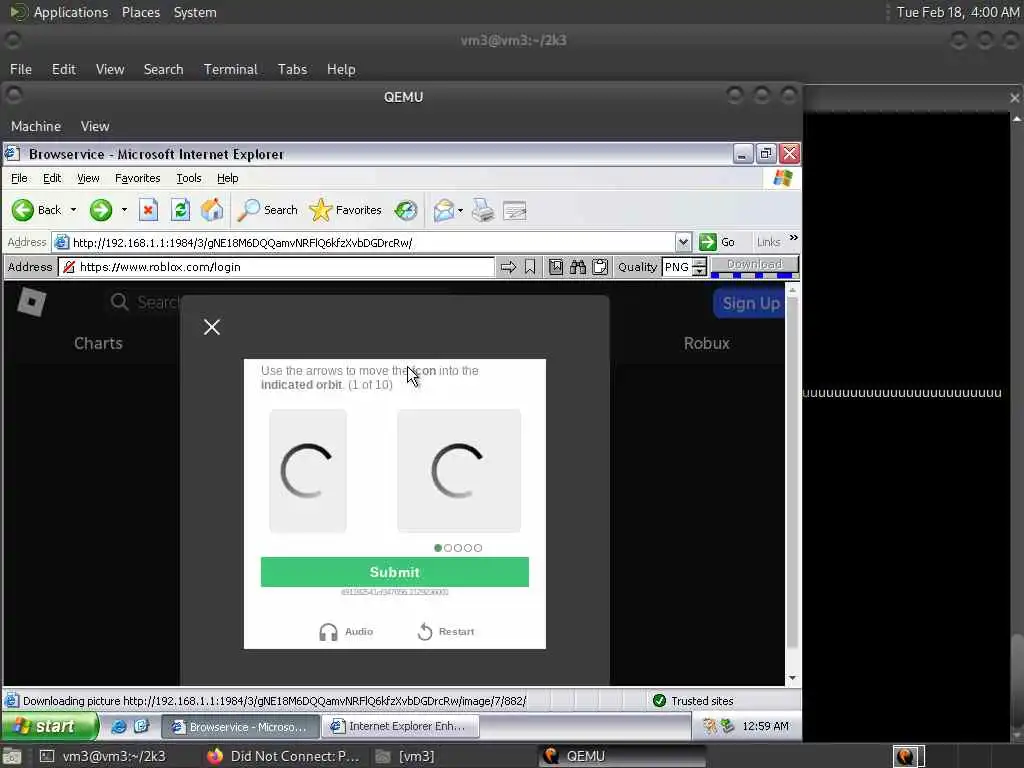Click the left loading captcha image tile
This screenshot has height=768, width=1024.
coord(308,471)
